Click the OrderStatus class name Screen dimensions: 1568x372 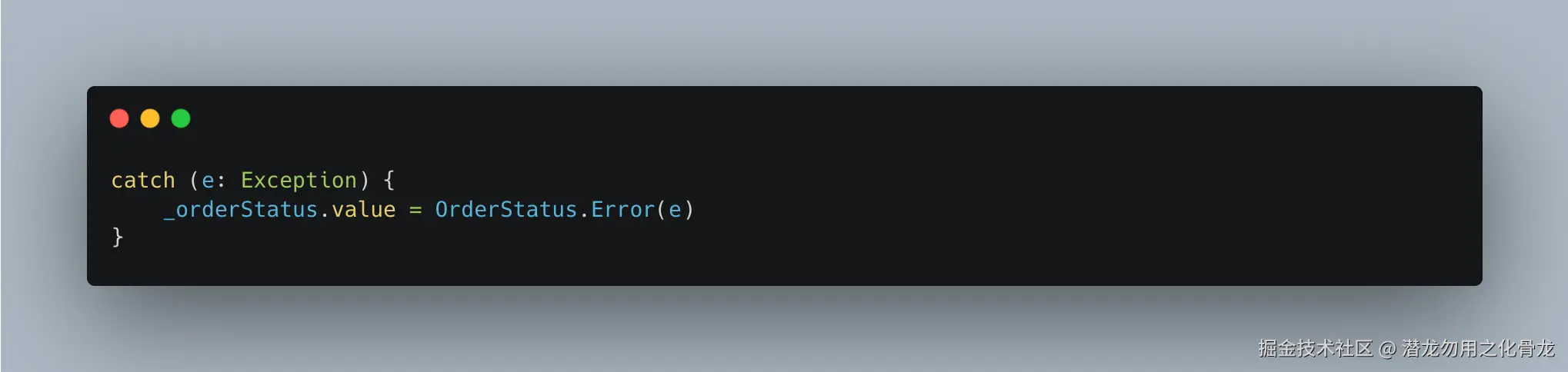point(506,210)
